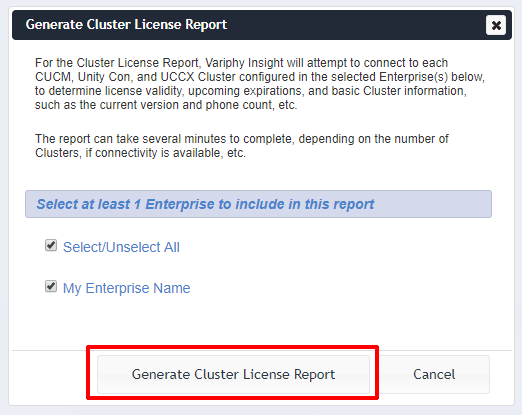This screenshot has width=522, height=415.
Task: Cancel the report dialog
Action: click(x=434, y=374)
